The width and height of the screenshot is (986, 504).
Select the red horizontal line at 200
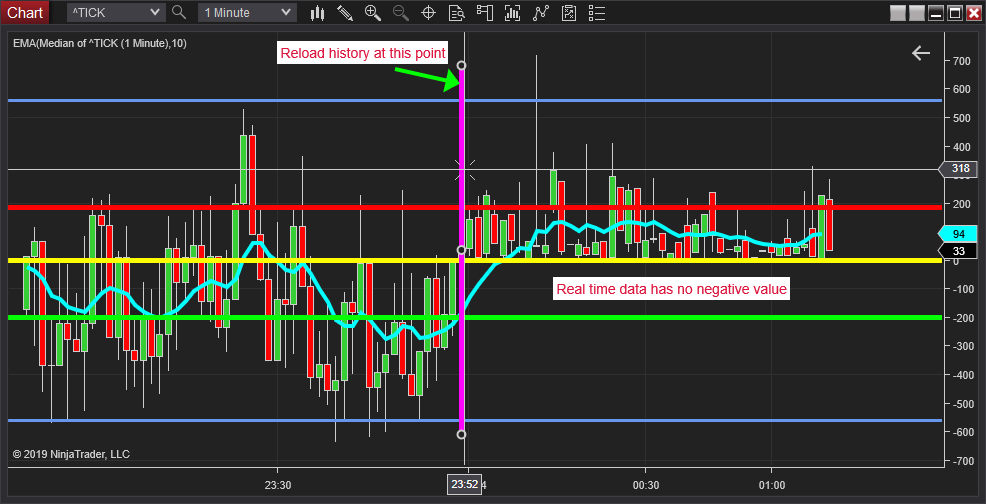pos(475,207)
